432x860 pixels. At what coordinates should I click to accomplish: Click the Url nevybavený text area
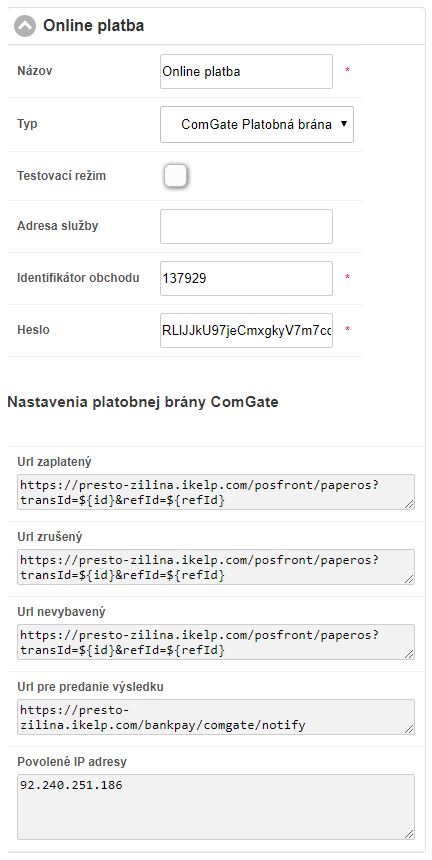pyautogui.click(x=216, y=642)
